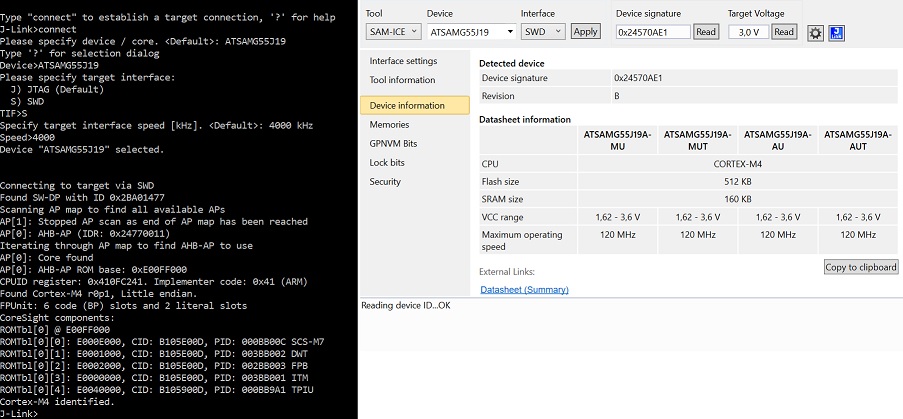This screenshot has width=903, height=419.
Task: Open GPNVM Bits section
Action: 393,143
